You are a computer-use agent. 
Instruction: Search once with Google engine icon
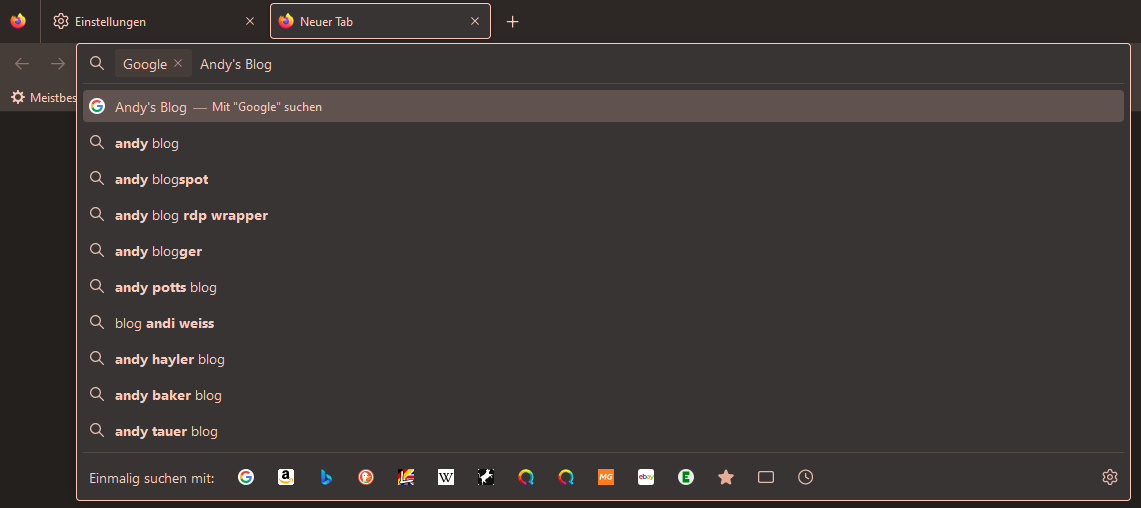[x=246, y=477]
